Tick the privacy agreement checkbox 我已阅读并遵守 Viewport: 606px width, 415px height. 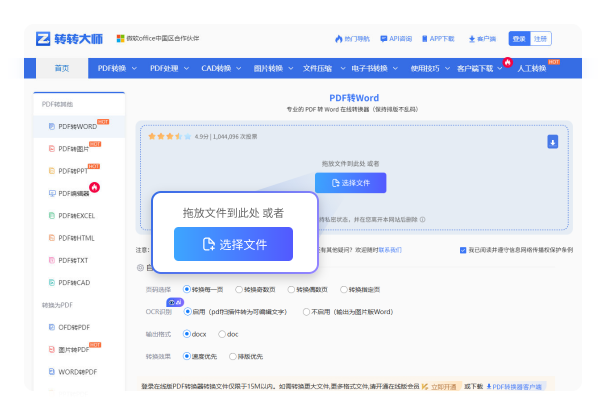point(463,249)
